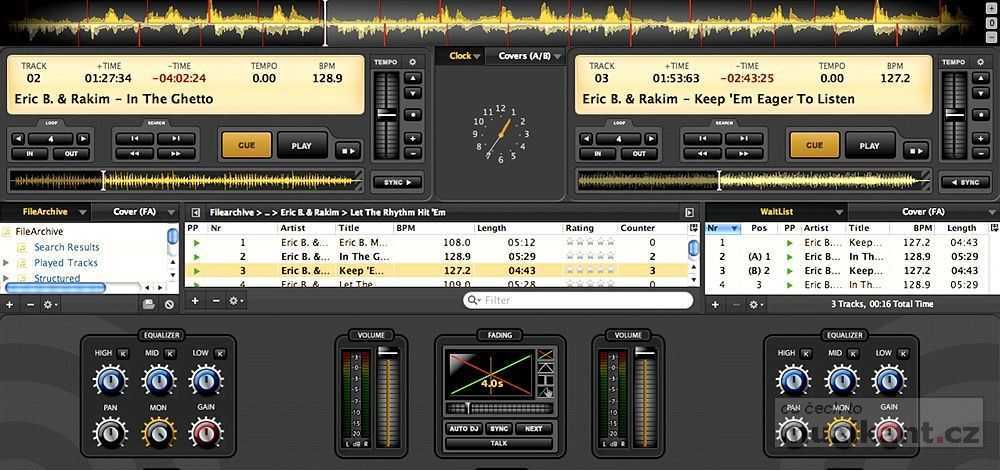Add item to FileArchive with plus icon
This screenshot has width=1000, height=470.
10,304
